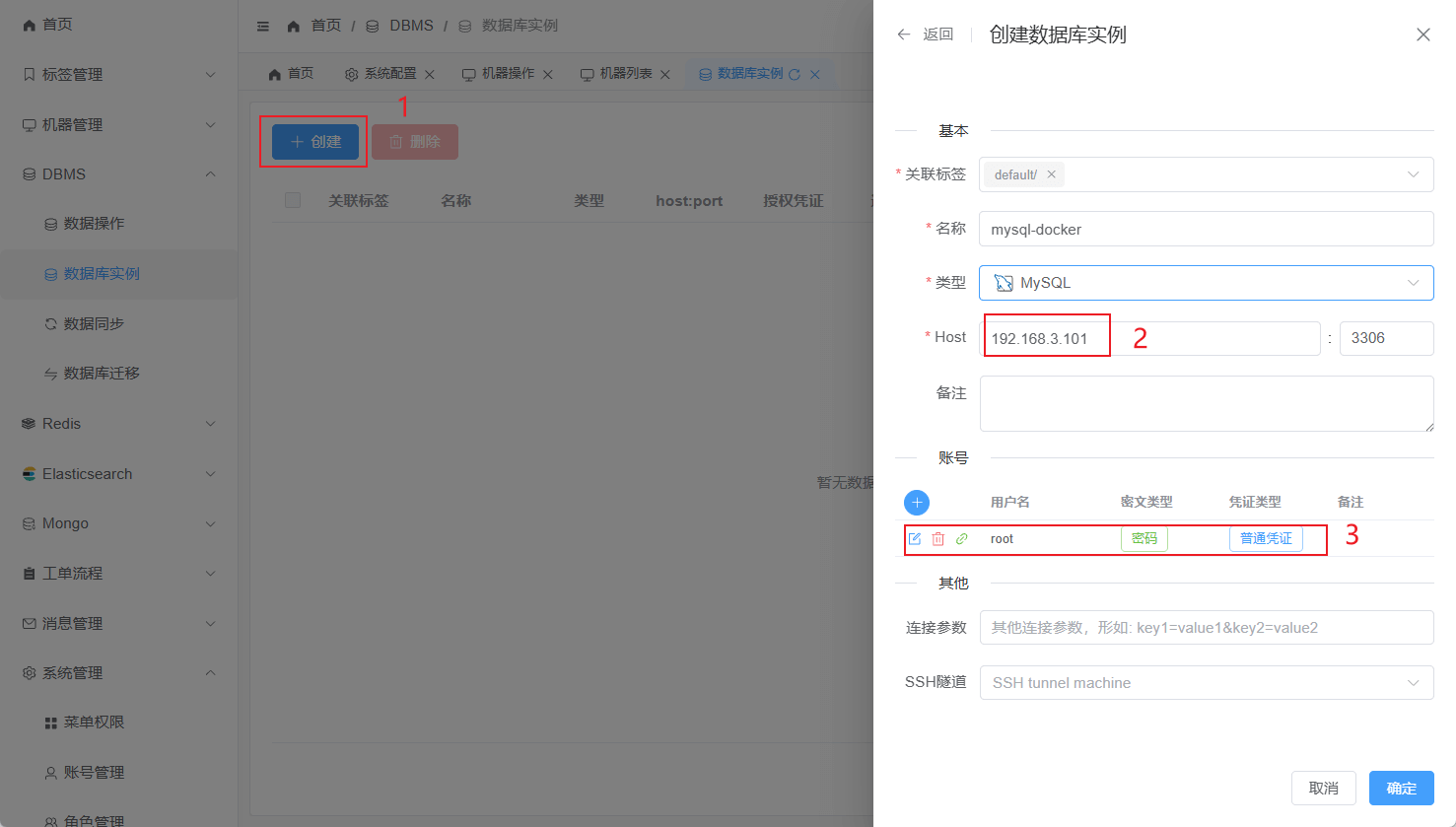
Task: Click the 取消 cancel button
Action: (x=1323, y=789)
